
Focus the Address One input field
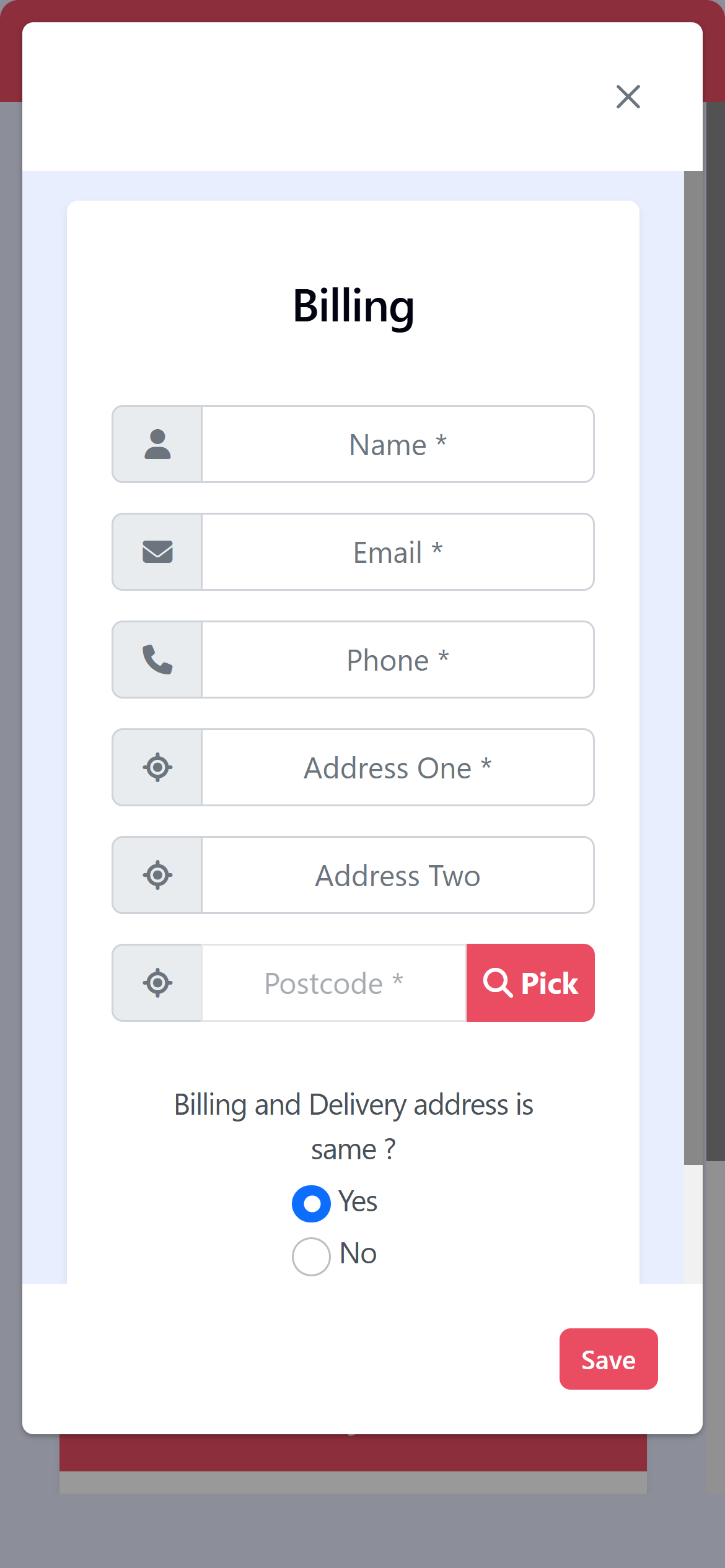pos(398,767)
